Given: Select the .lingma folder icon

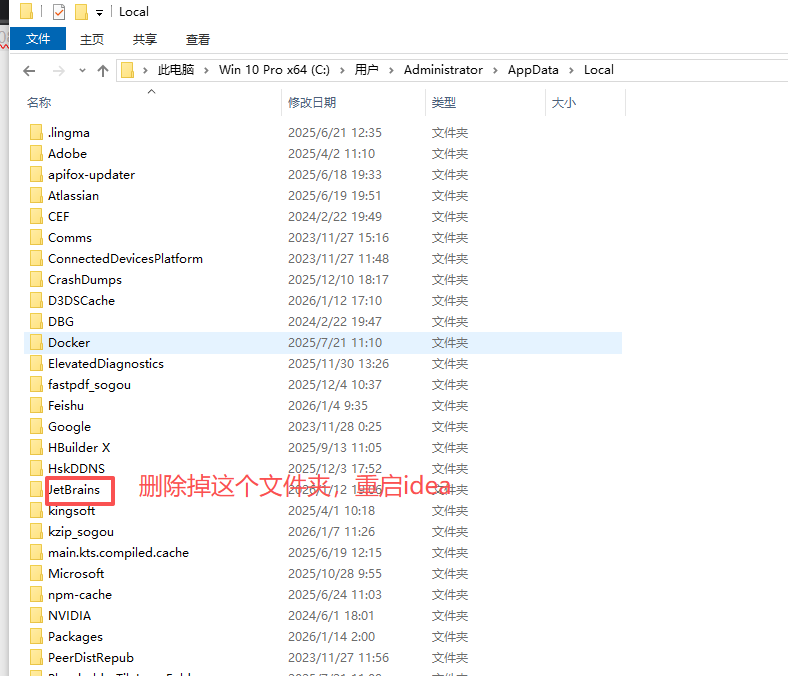Looking at the screenshot, I should (x=36, y=133).
